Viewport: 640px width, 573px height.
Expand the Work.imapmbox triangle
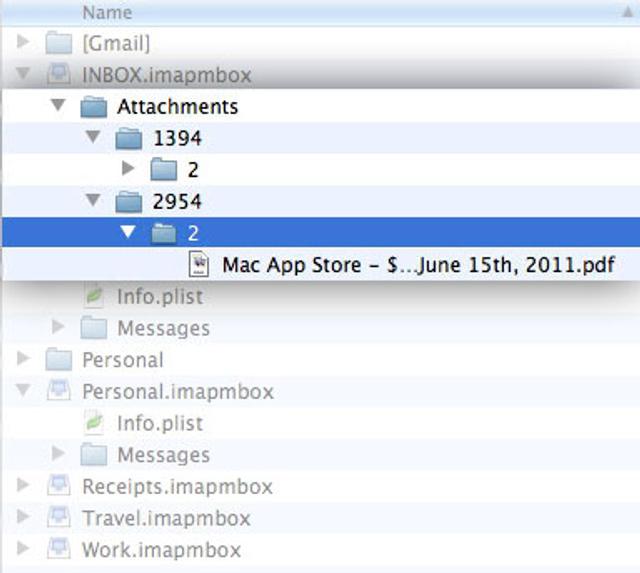pyautogui.click(x=23, y=548)
